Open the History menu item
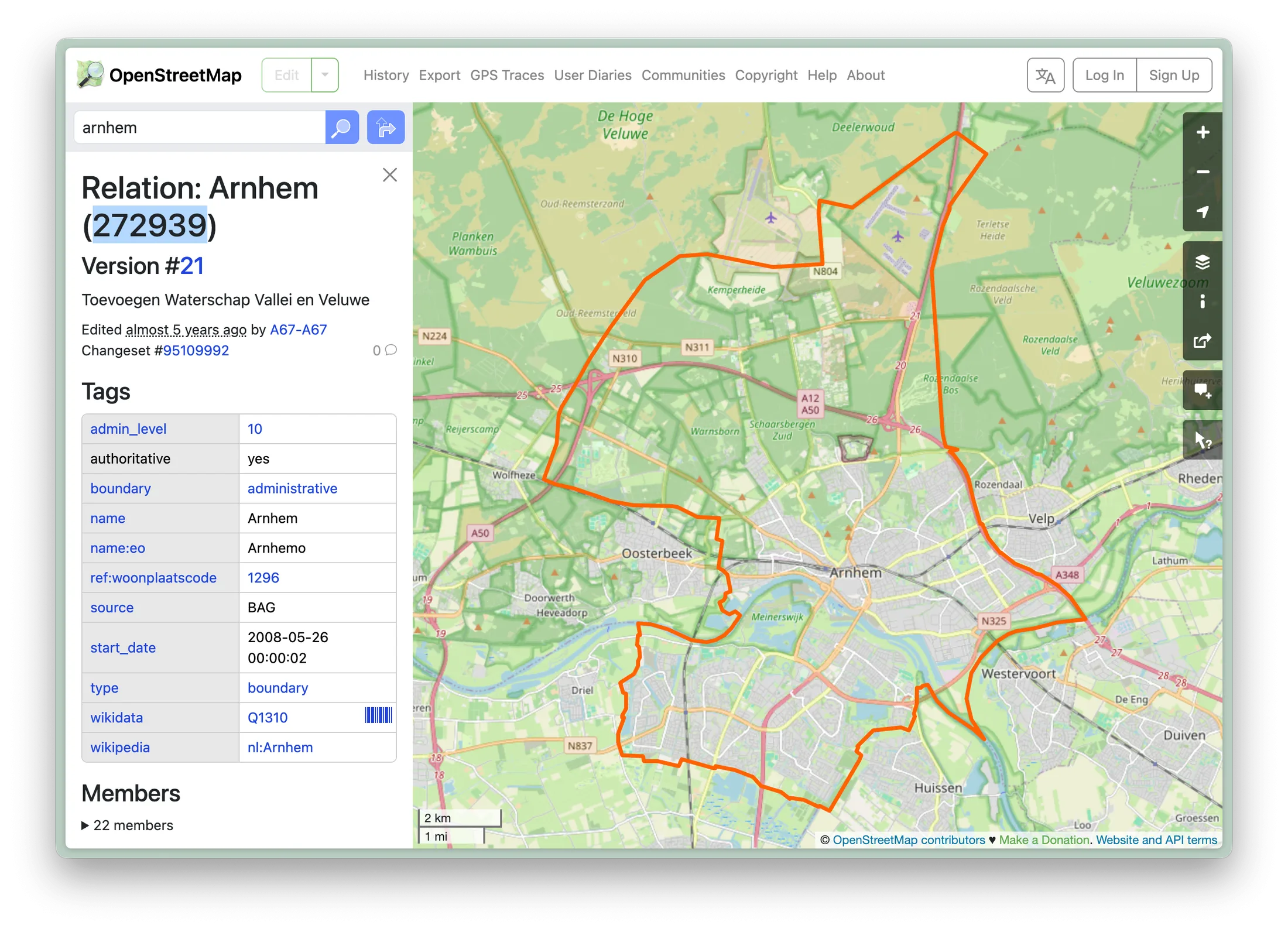 386,75
